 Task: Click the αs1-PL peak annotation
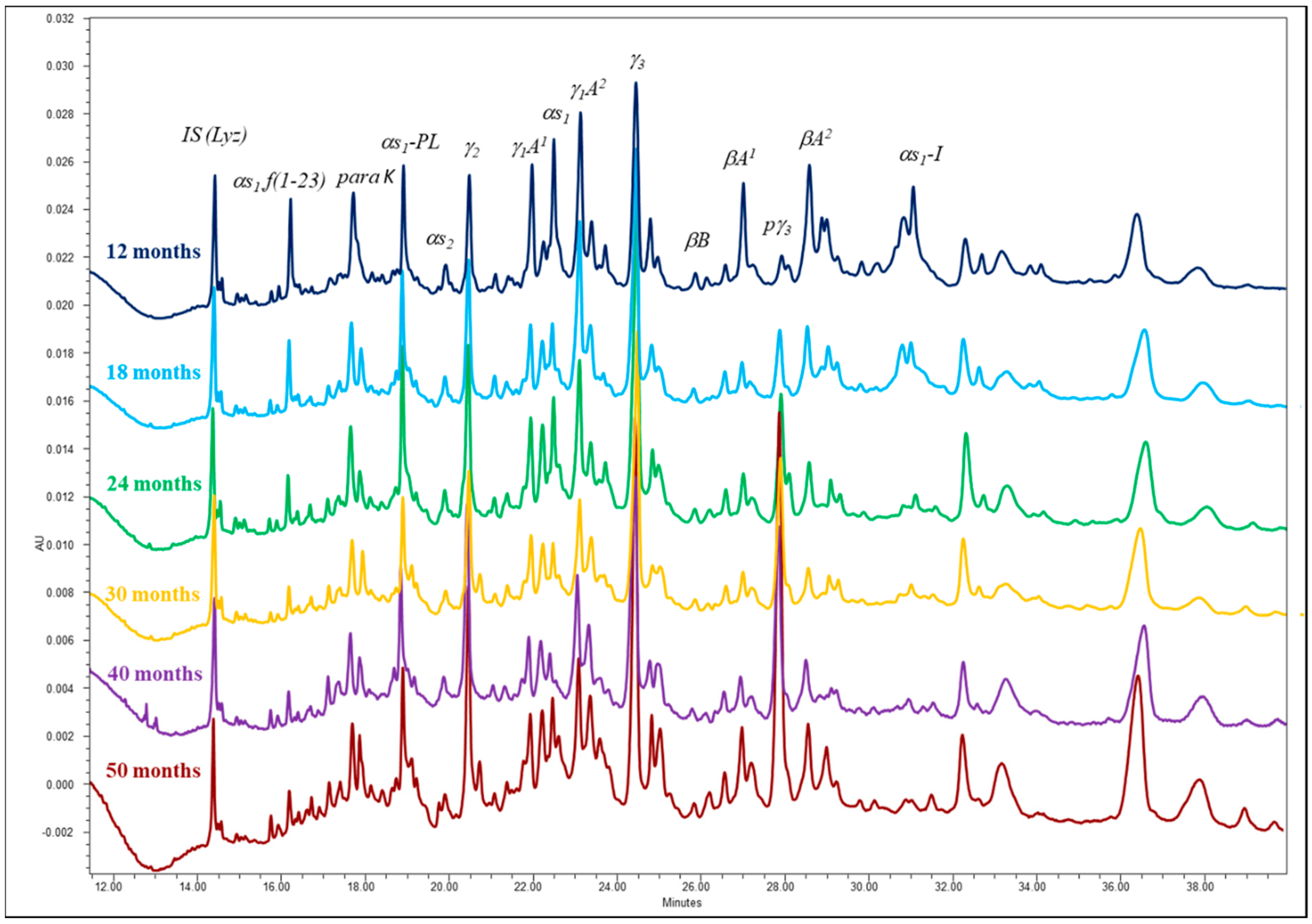410,143
